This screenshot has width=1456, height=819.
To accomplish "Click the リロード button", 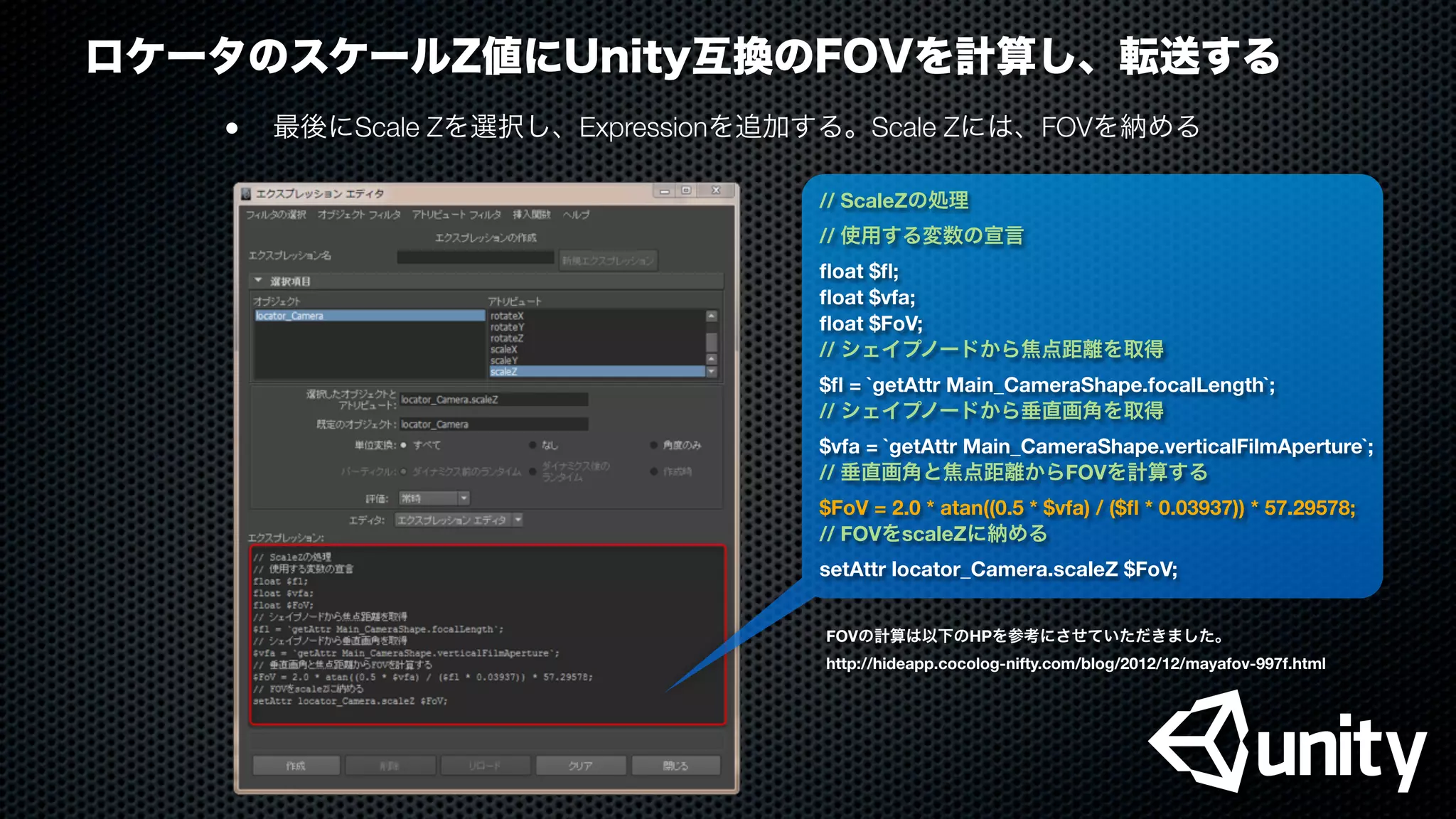I will click(485, 766).
